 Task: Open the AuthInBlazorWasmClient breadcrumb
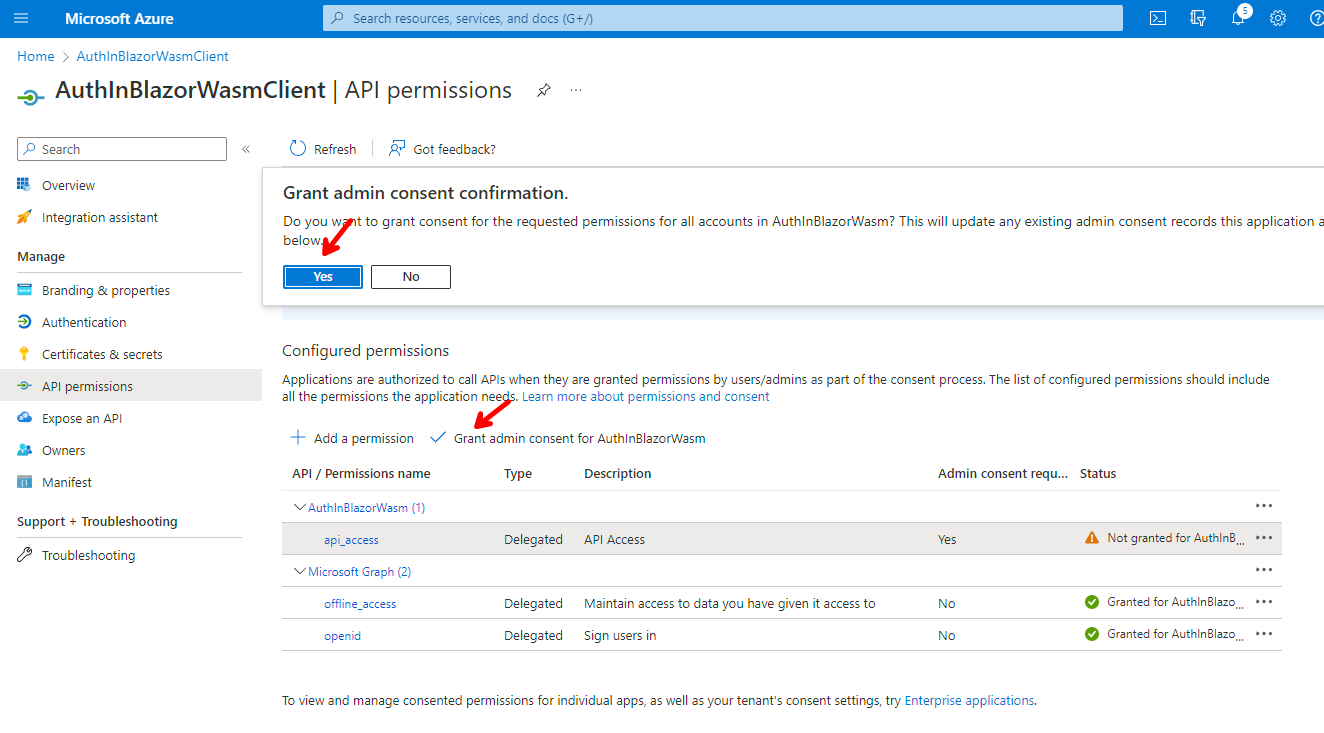coord(153,56)
